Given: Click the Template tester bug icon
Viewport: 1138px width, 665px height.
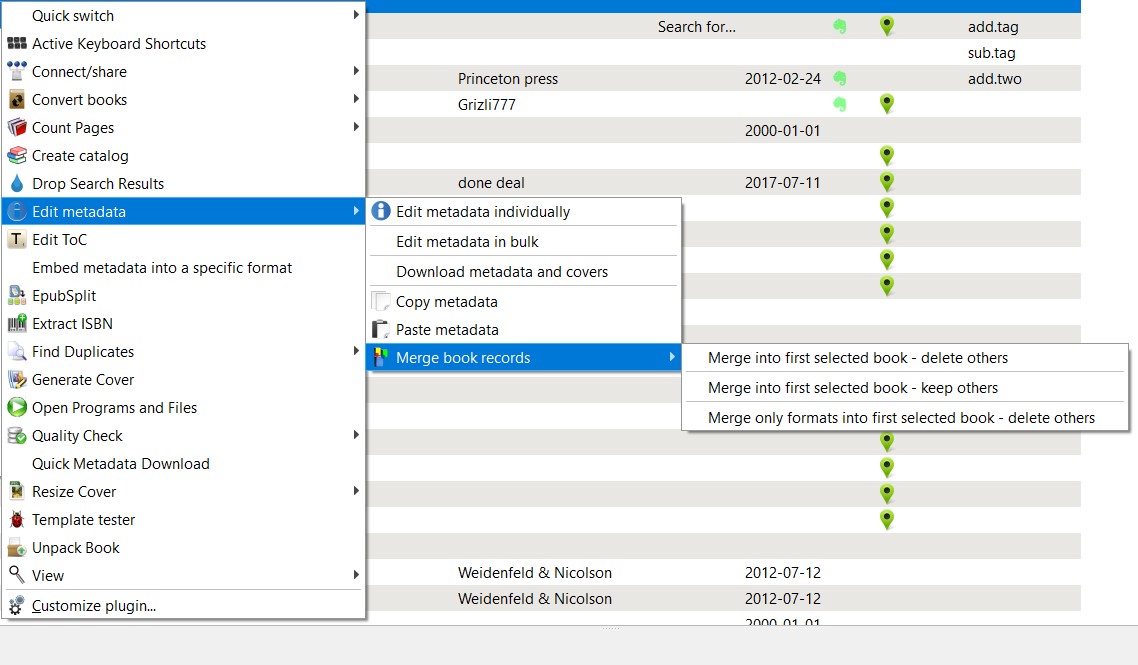Looking at the screenshot, I should 16,520.
